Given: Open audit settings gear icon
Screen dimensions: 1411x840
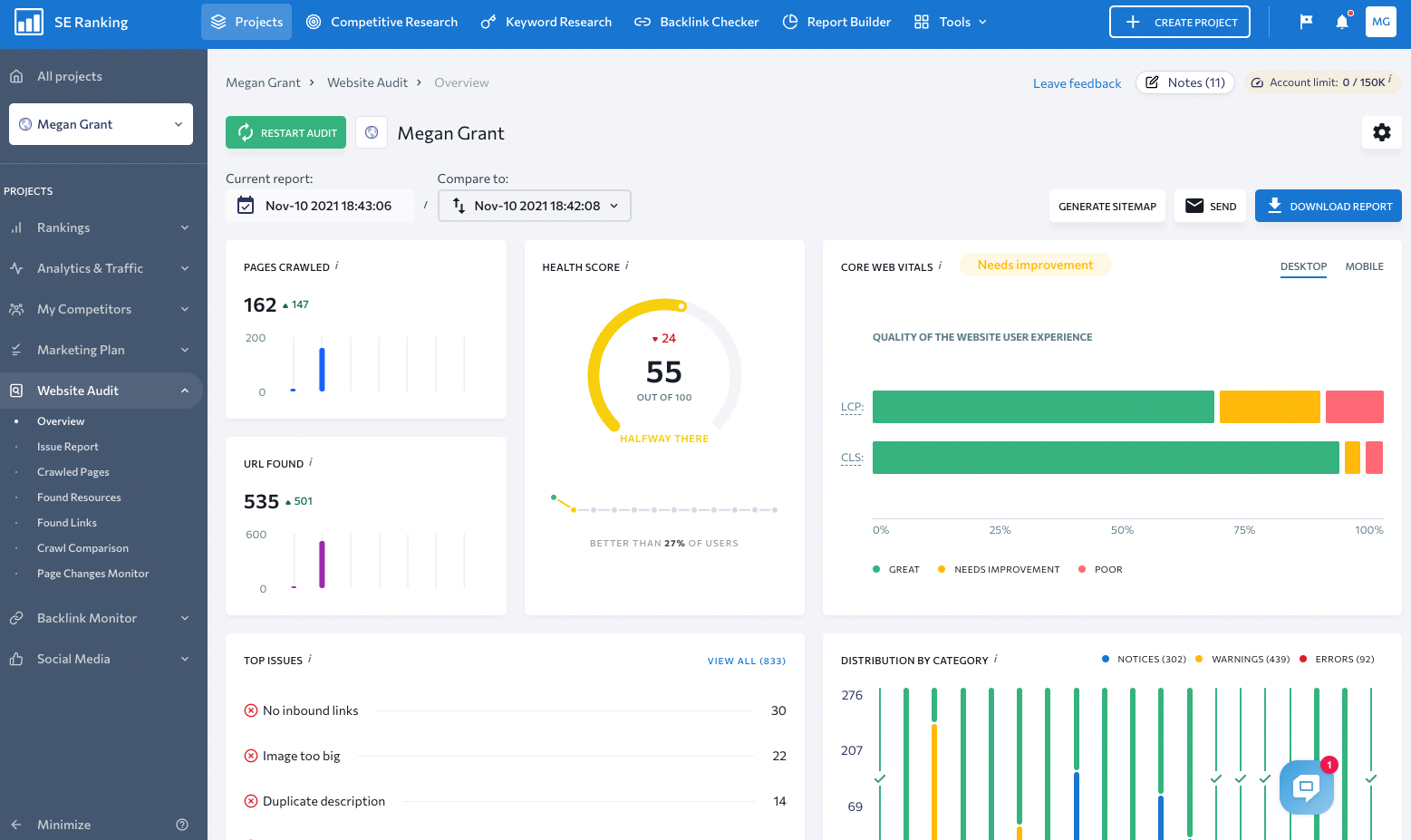Looking at the screenshot, I should click(x=1382, y=132).
